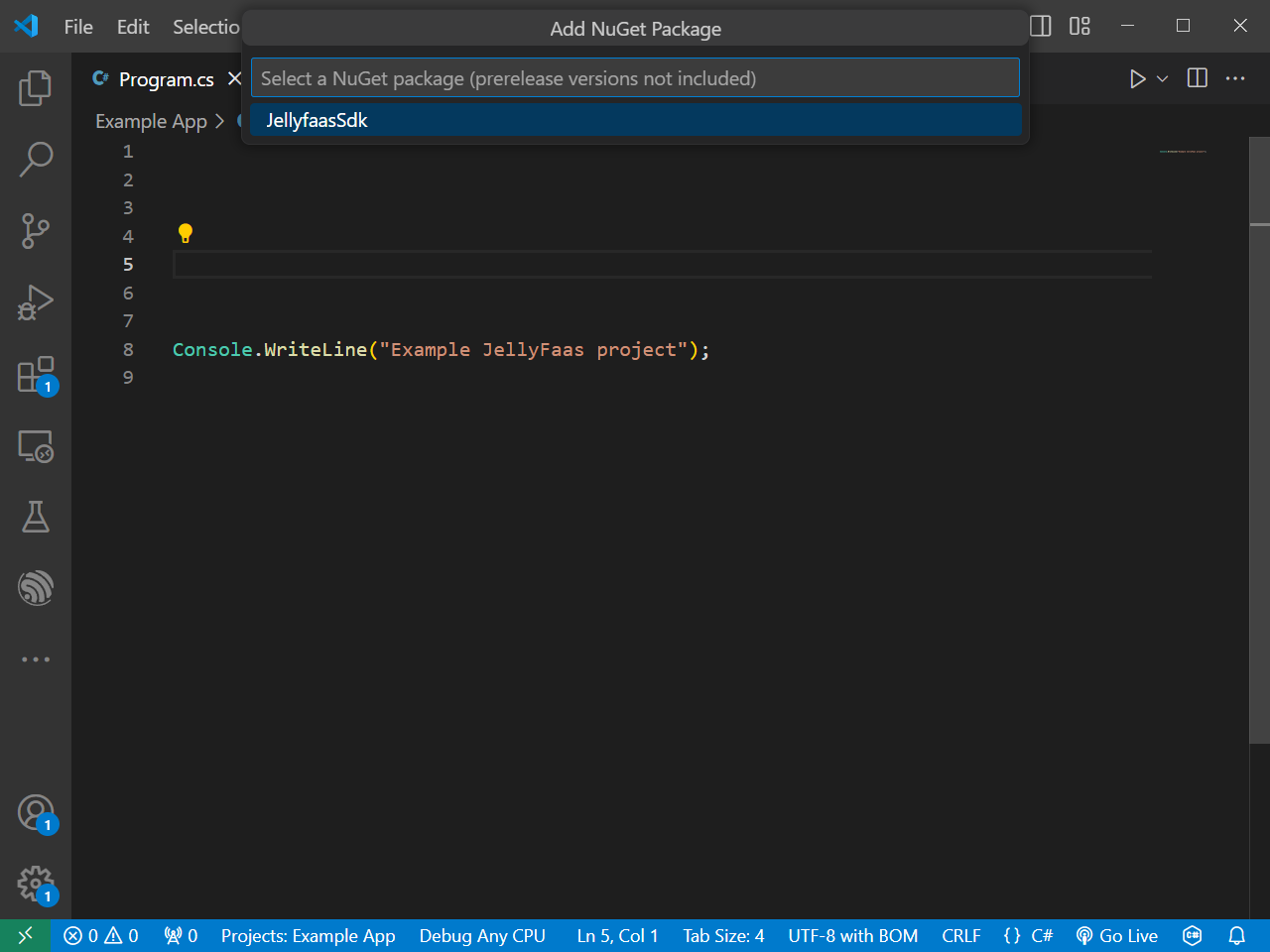
Task: Run the C# program with play button
Action: 1137,78
